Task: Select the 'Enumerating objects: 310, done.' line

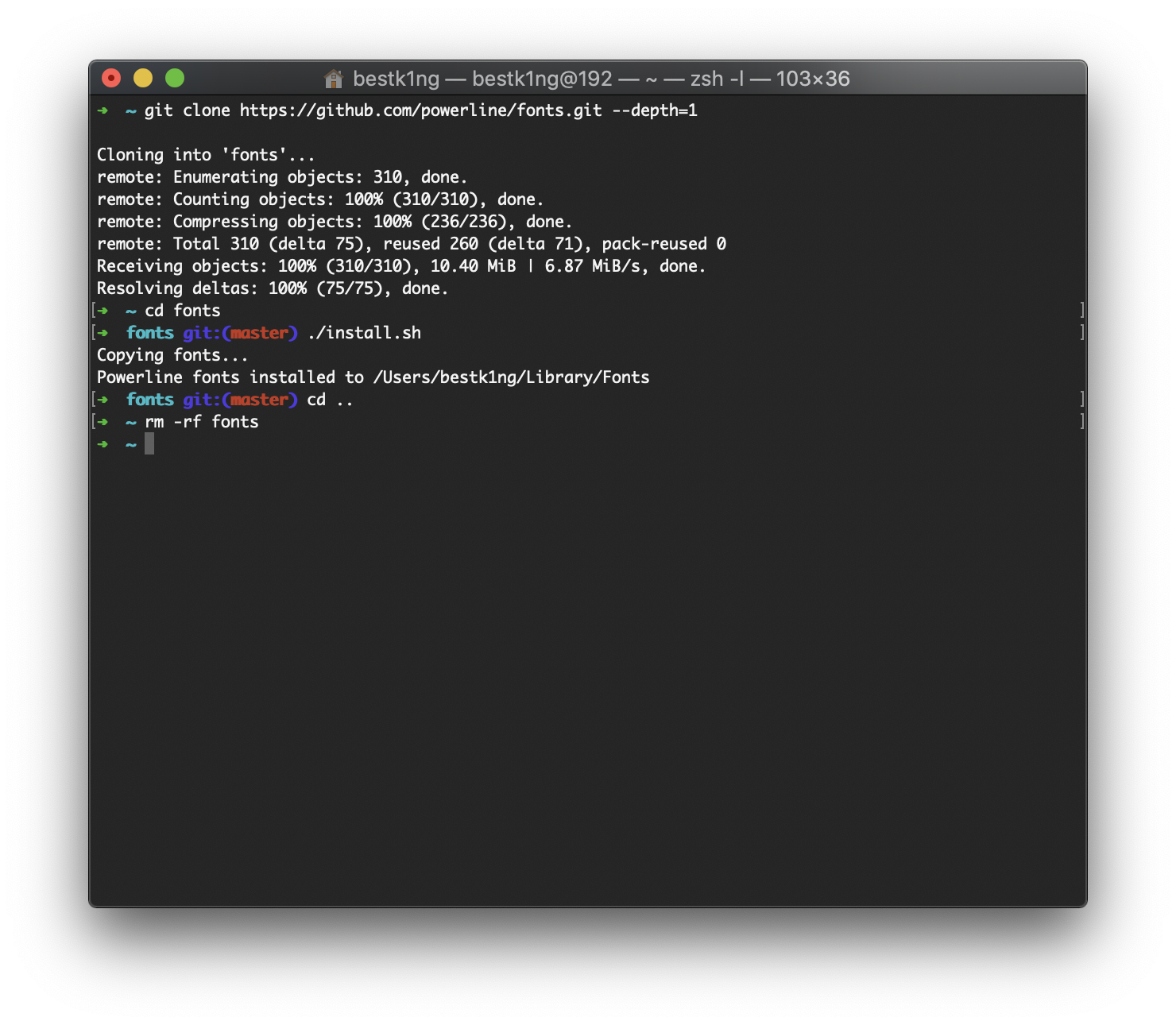Action: [282, 177]
